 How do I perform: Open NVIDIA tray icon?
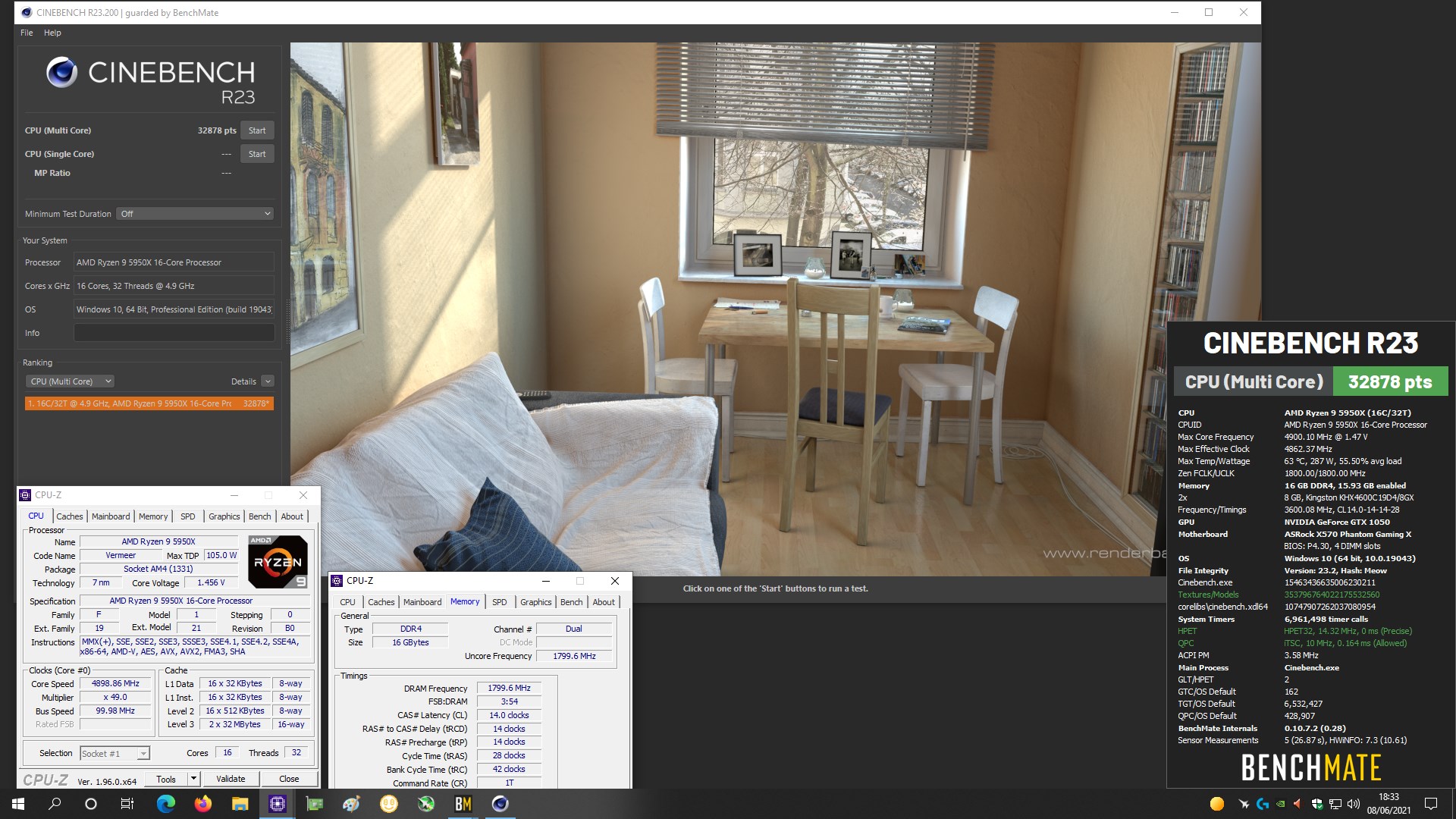[1281, 804]
